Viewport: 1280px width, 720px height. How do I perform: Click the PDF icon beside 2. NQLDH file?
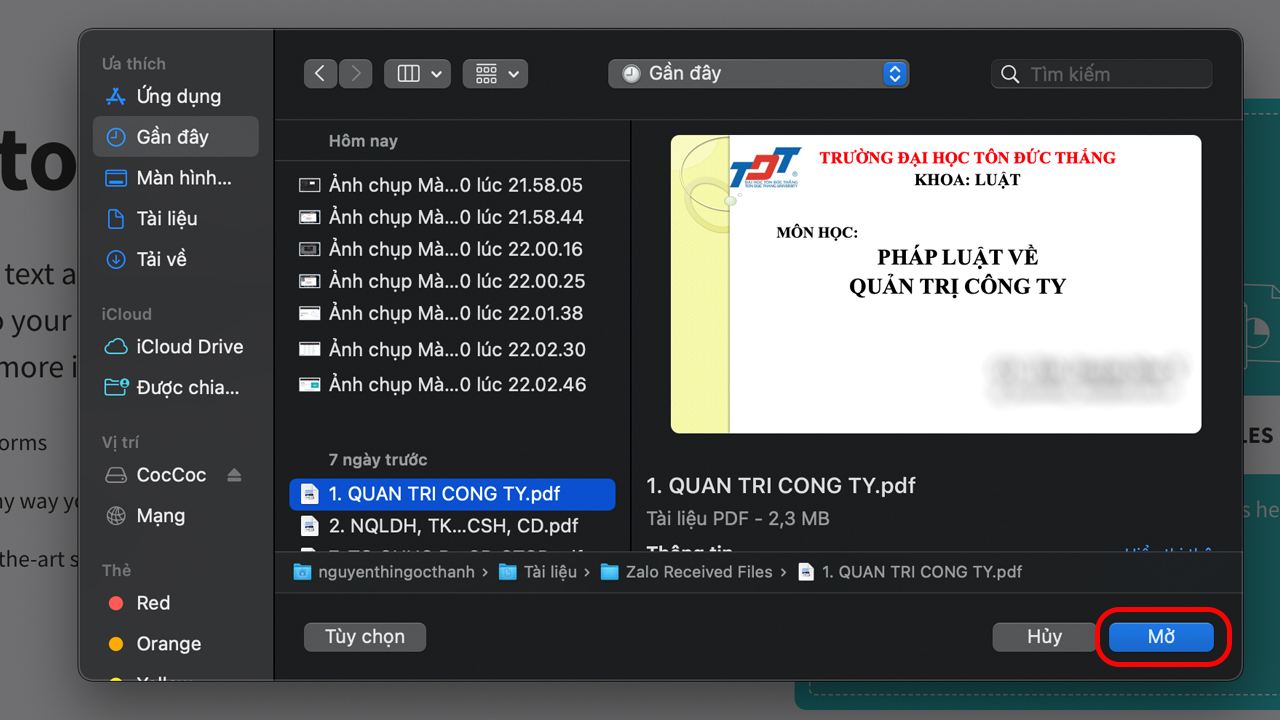[x=310, y=526]
